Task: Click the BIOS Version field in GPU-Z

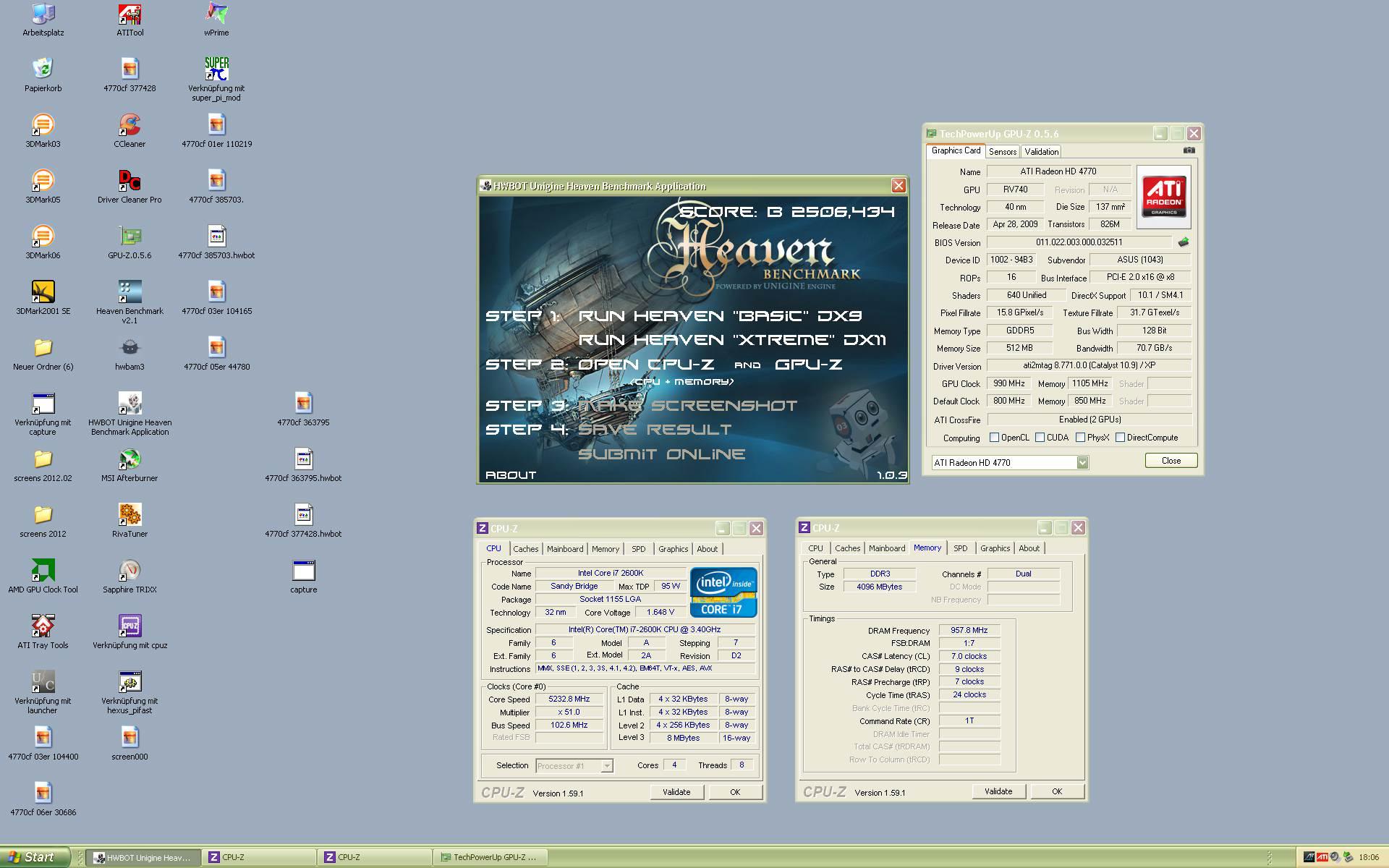Action: [1079, 242]
